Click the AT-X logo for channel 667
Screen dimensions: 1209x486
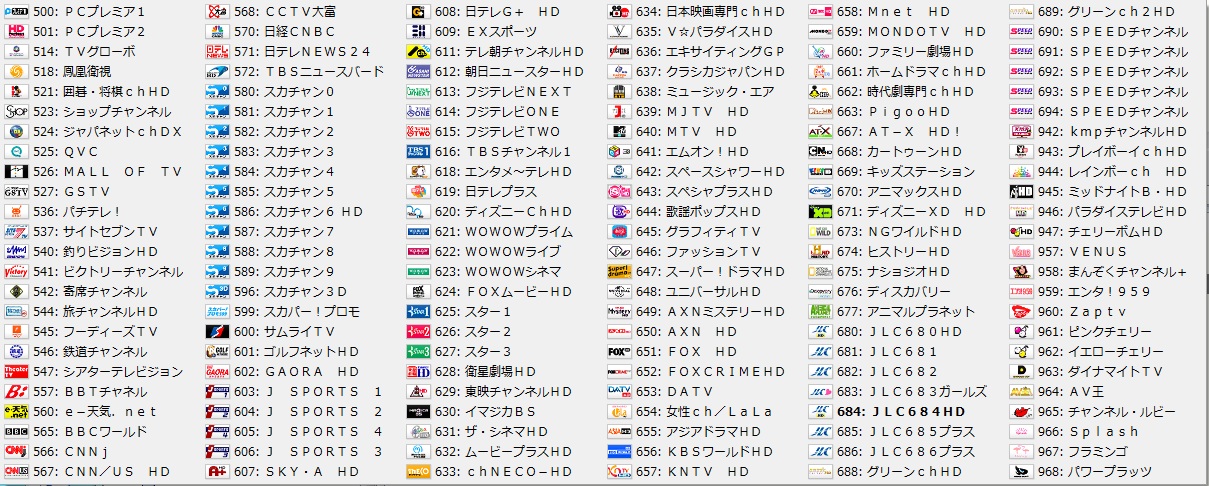821,131
